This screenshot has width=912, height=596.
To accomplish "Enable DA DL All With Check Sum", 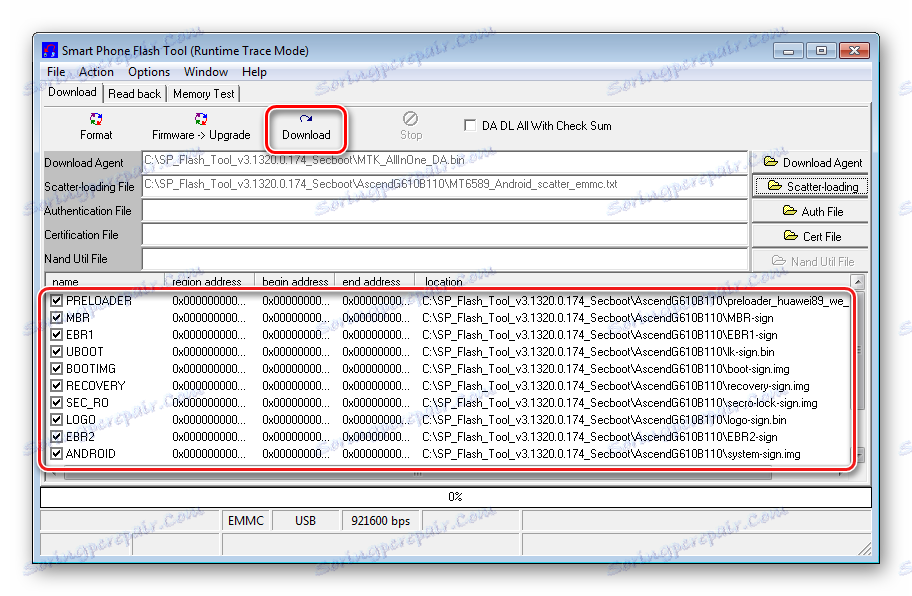I will [x=469, y=126].
